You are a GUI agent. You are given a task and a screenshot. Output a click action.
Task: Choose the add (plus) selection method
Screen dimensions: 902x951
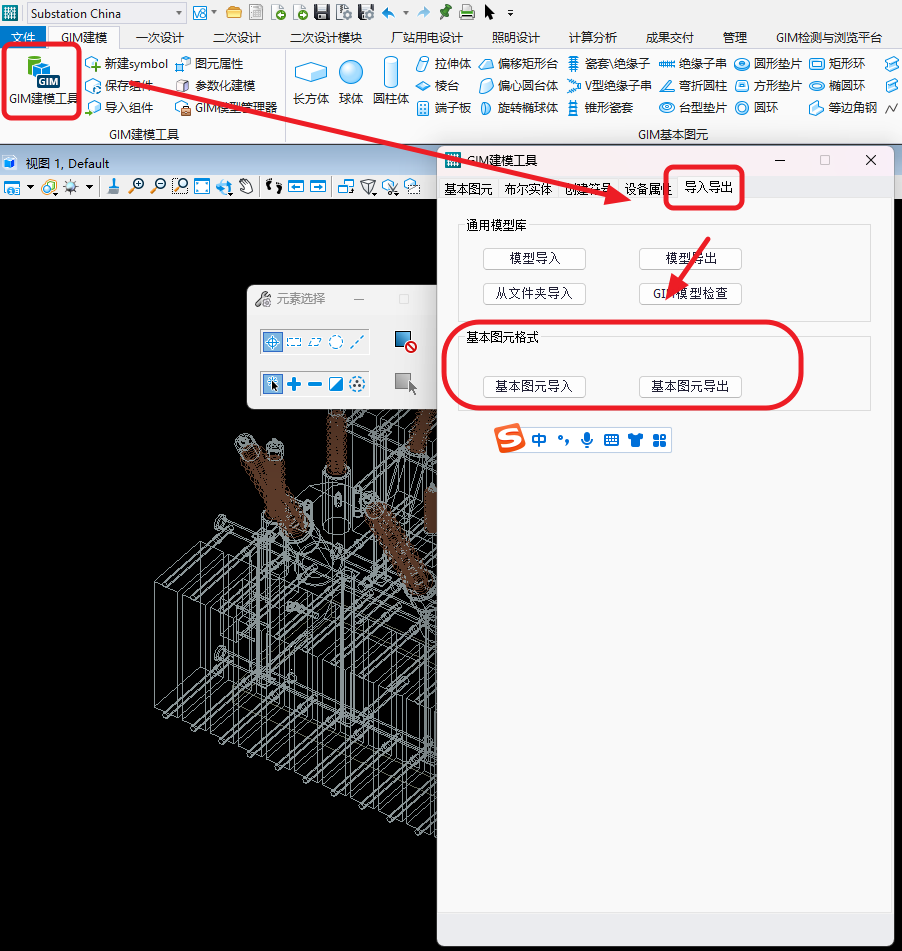294,384
